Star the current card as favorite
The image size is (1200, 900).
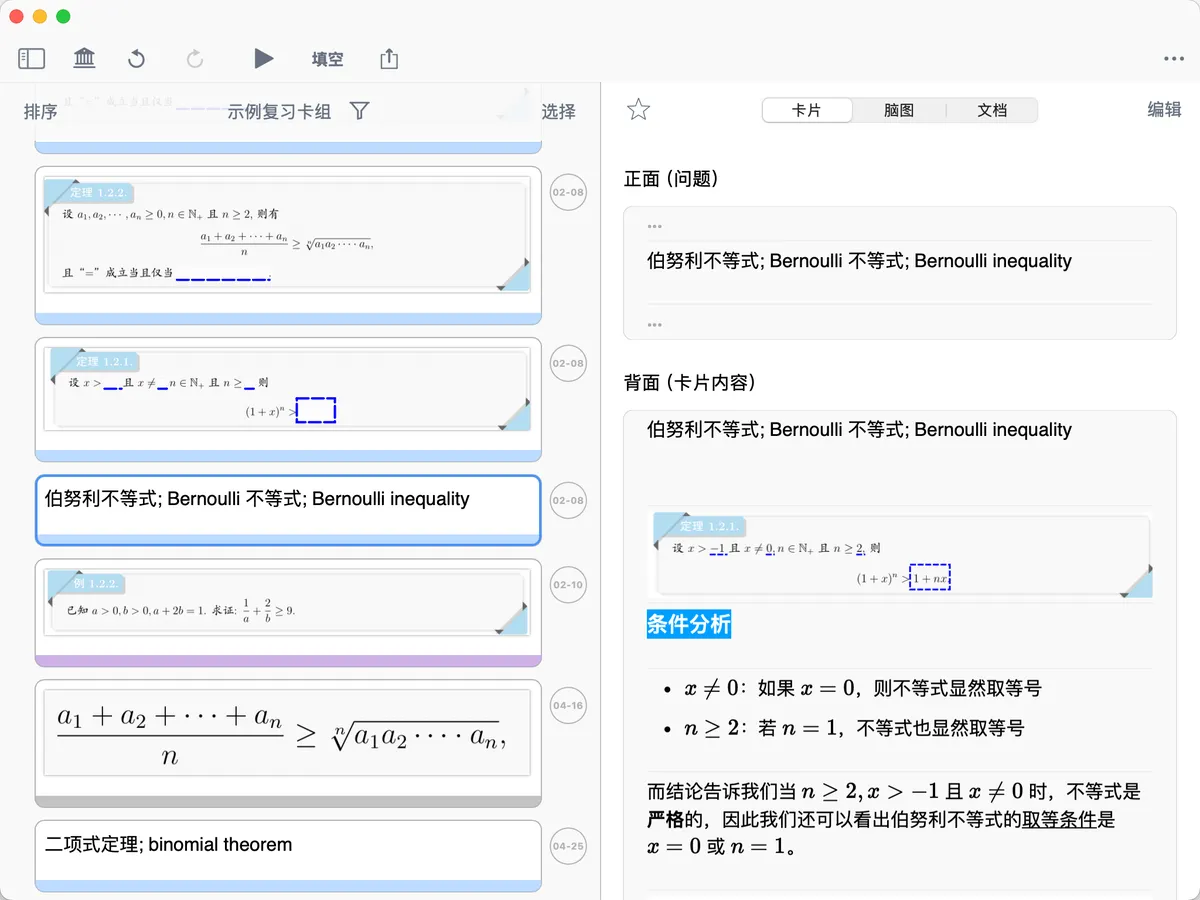(638, 110)
